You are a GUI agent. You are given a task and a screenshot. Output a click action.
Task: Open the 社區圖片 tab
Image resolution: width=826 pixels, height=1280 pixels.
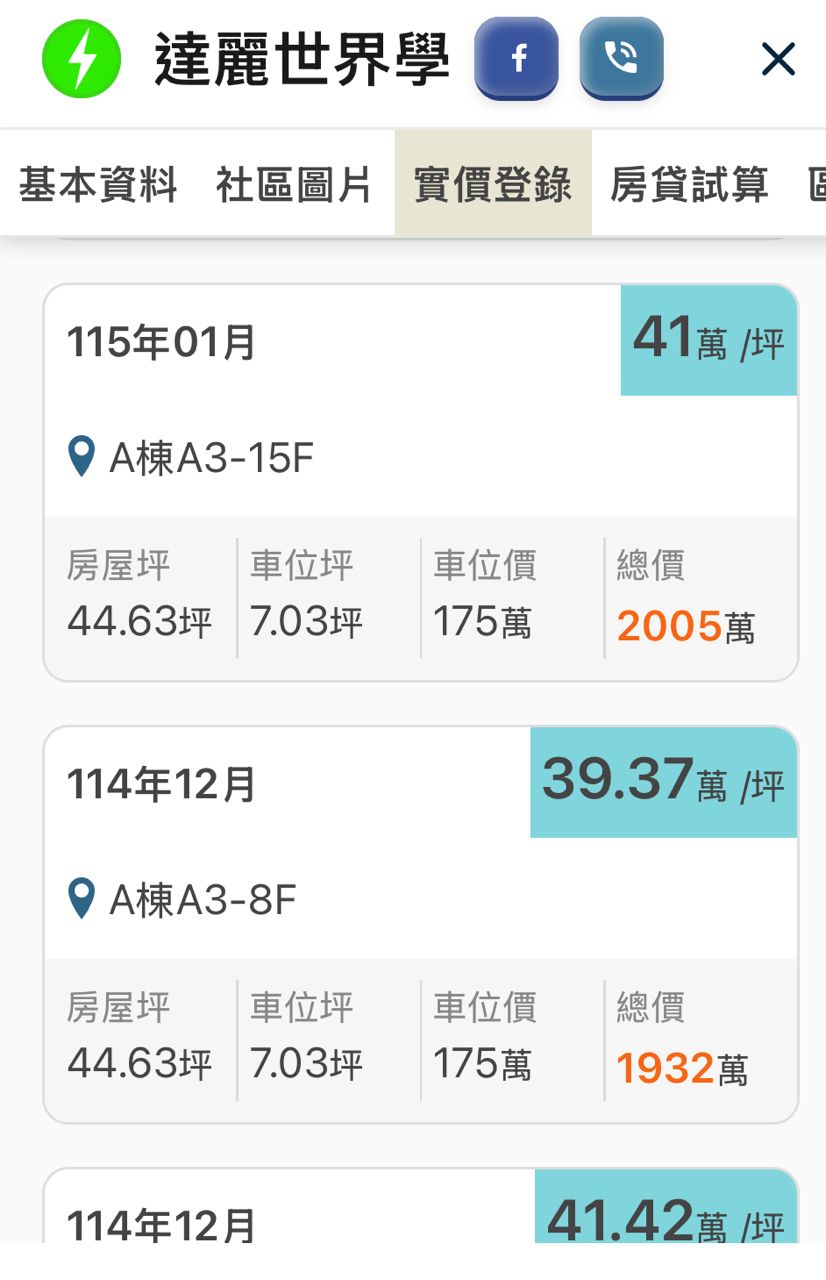click(294, 185)
